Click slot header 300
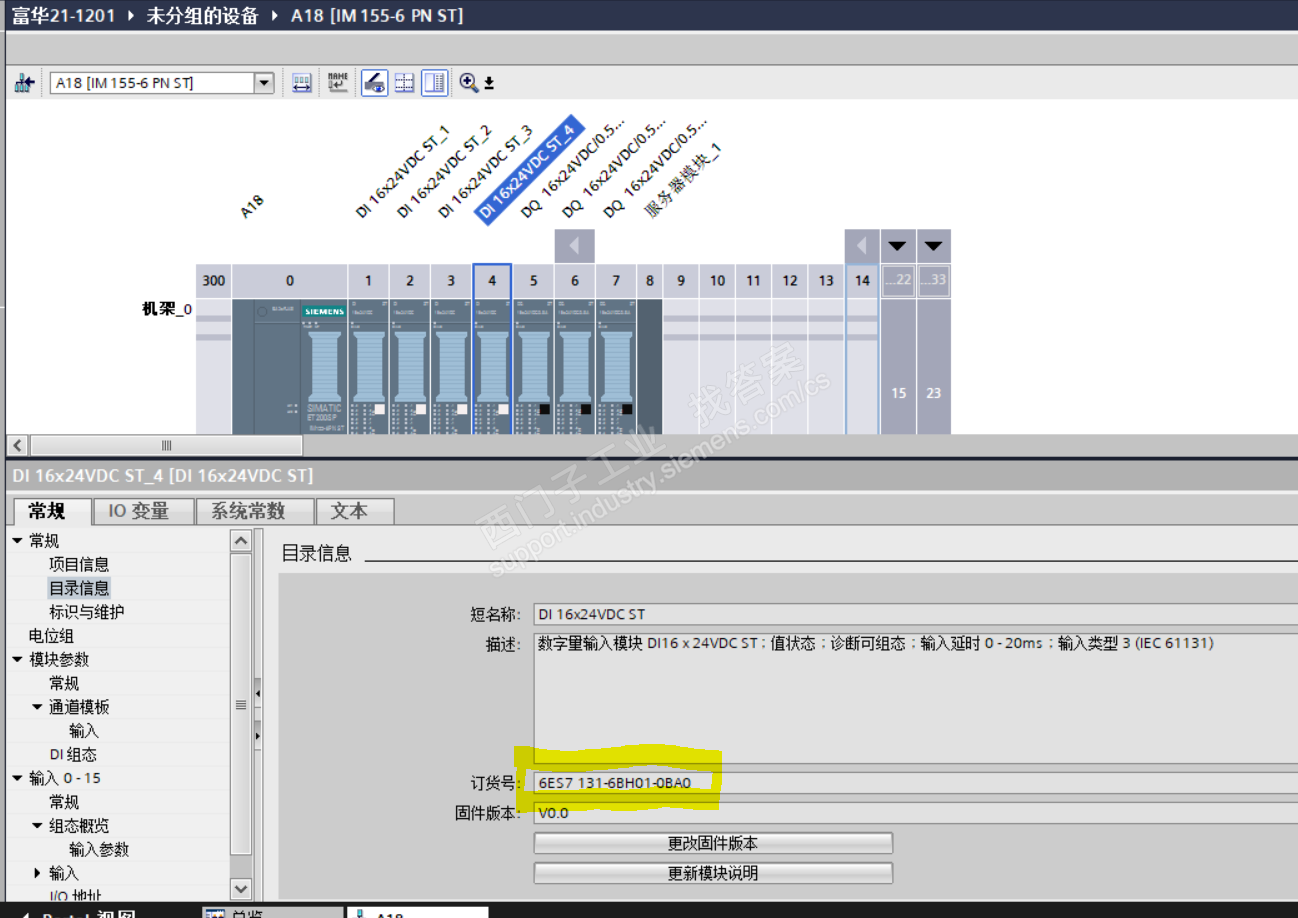The width and height of the screenshot is (1298, 918). [213, 281]
